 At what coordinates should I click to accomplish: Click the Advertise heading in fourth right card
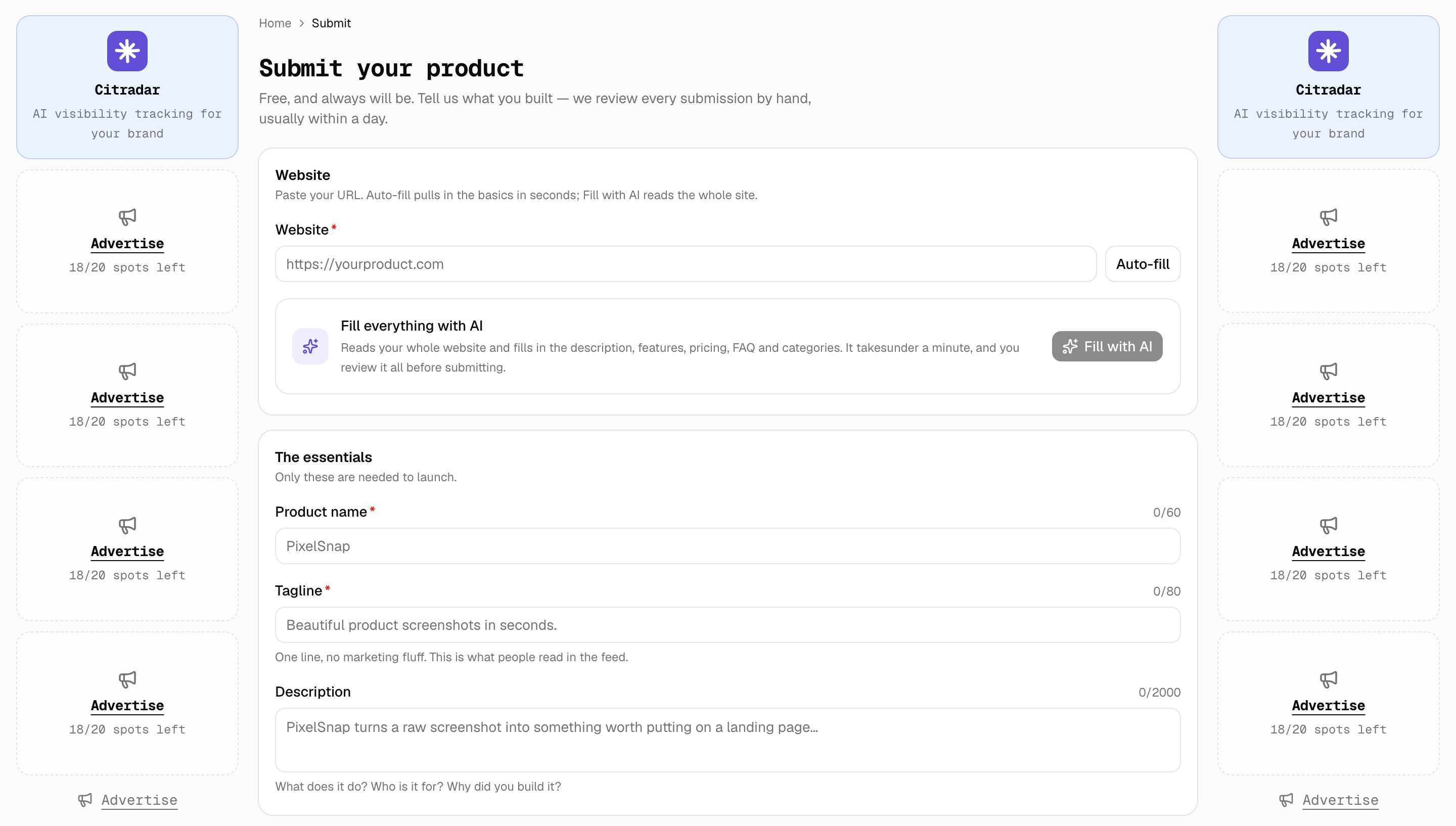coord(1328,705)
